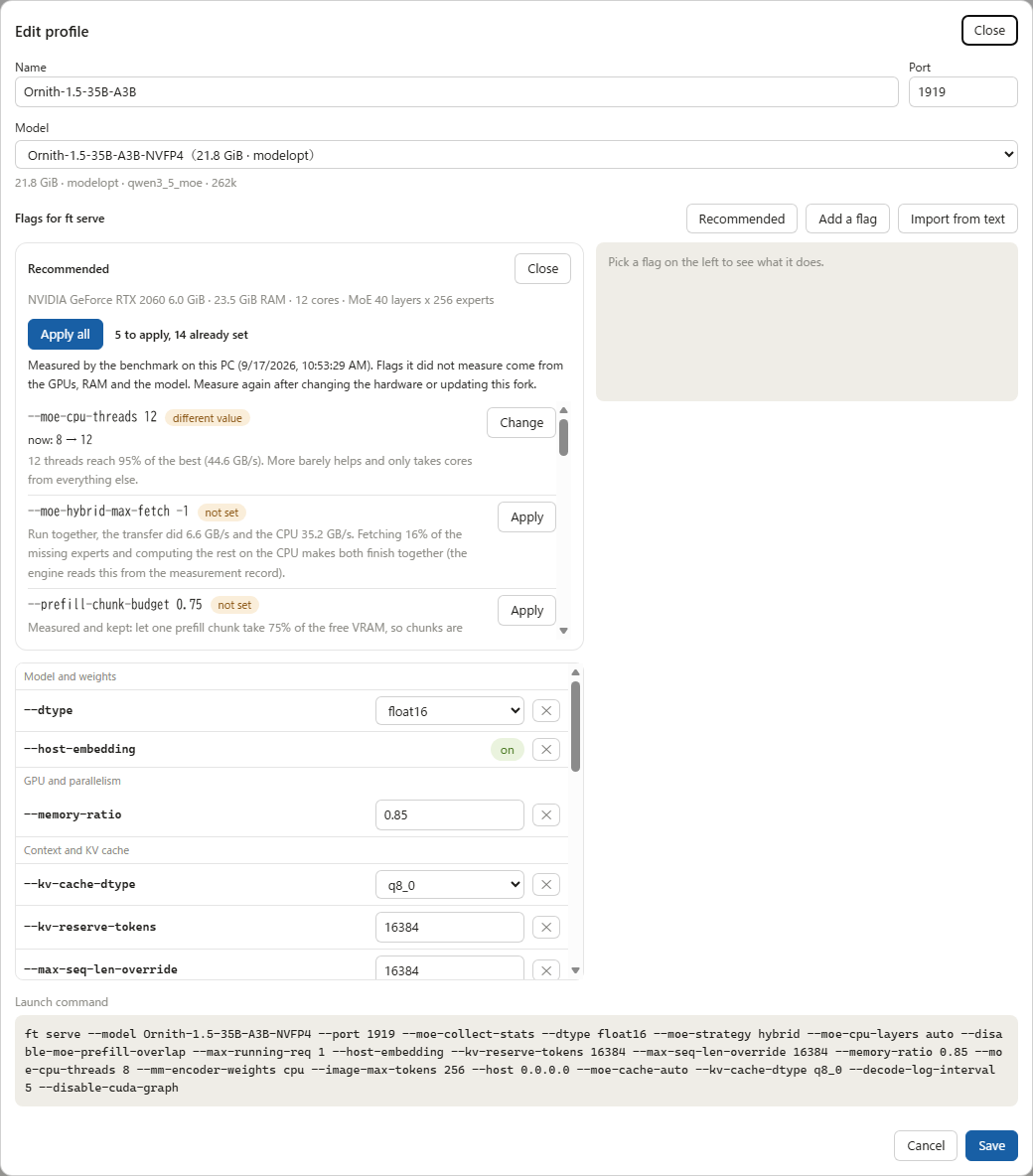This screenshot has height=1176, width=1033.
Task: Click the flags list scroll-down arrow
Action: tap(575, 970)
